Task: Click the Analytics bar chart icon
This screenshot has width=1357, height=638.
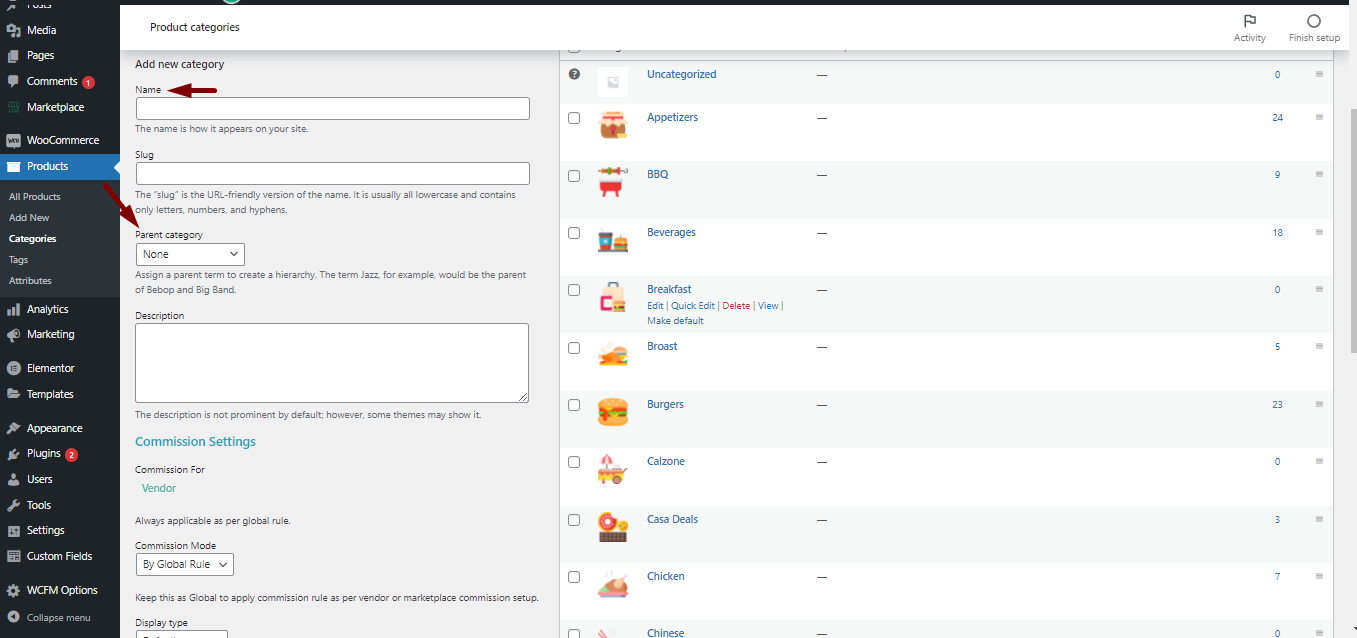Action: [13, 310]
